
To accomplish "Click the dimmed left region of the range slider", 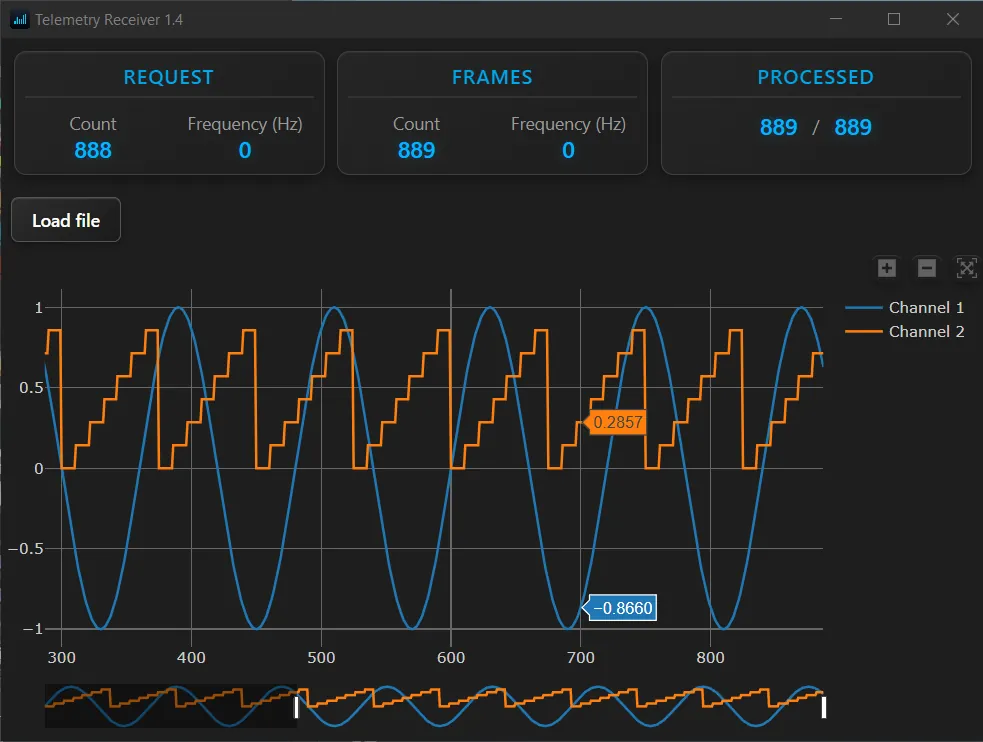I will tap(170, 706).
